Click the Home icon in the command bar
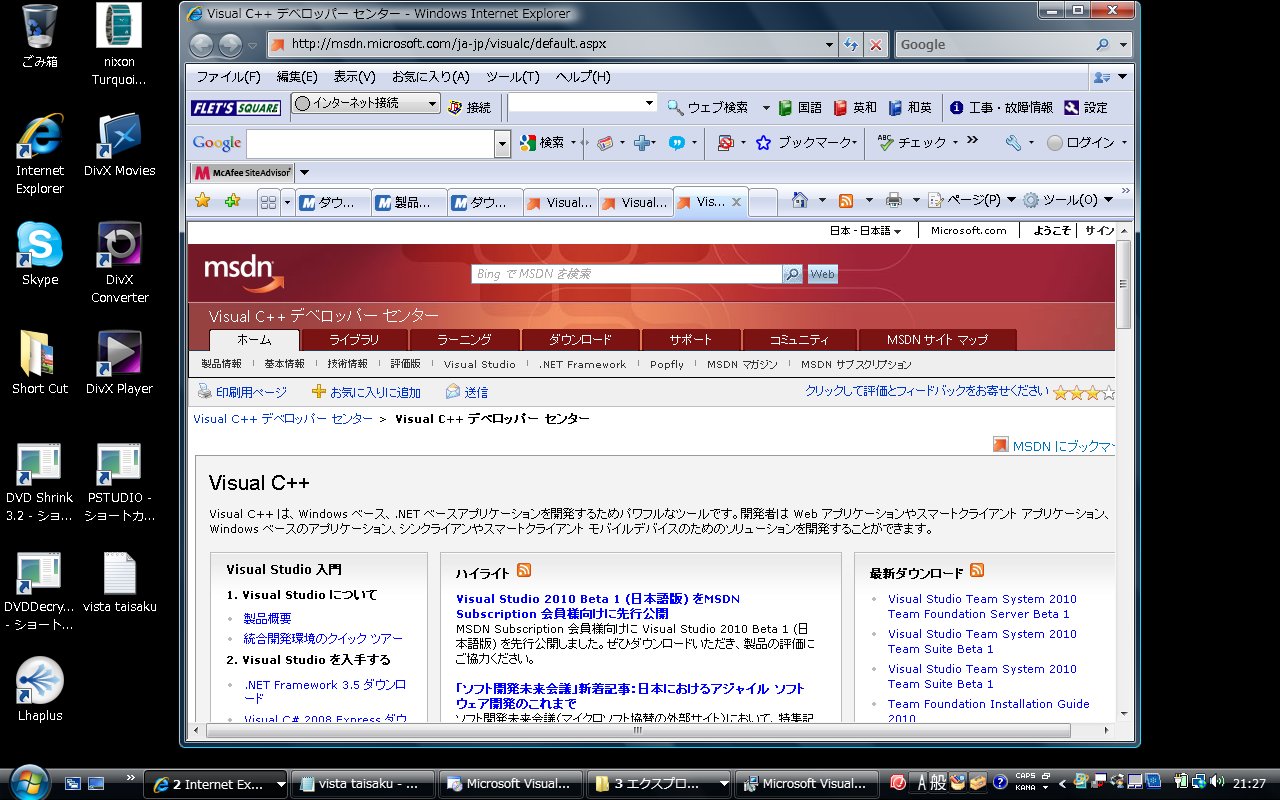Screen dimensions: 1280x800 [799, 200]
